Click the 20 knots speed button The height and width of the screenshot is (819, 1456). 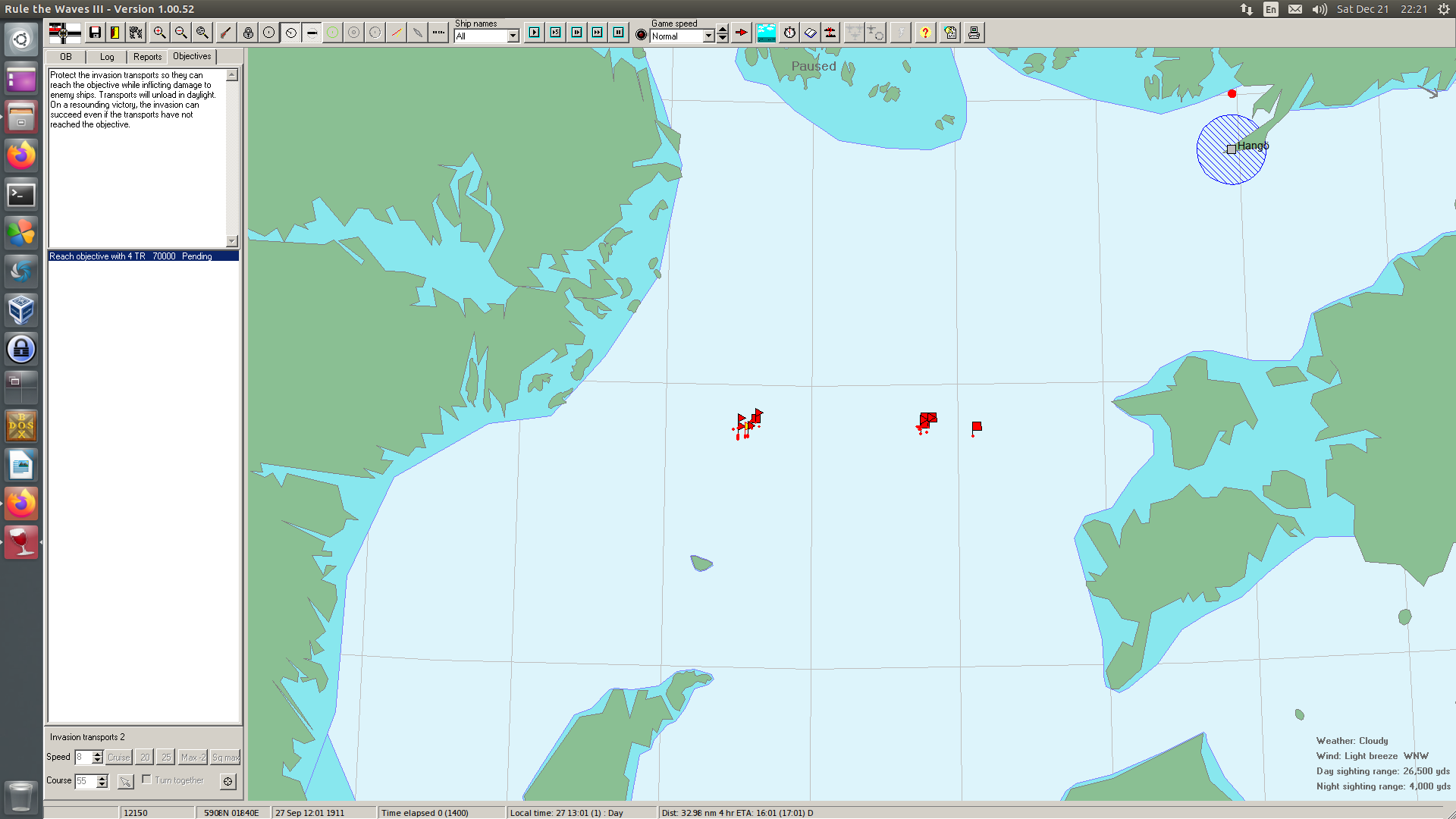click(x=145, y=758)
